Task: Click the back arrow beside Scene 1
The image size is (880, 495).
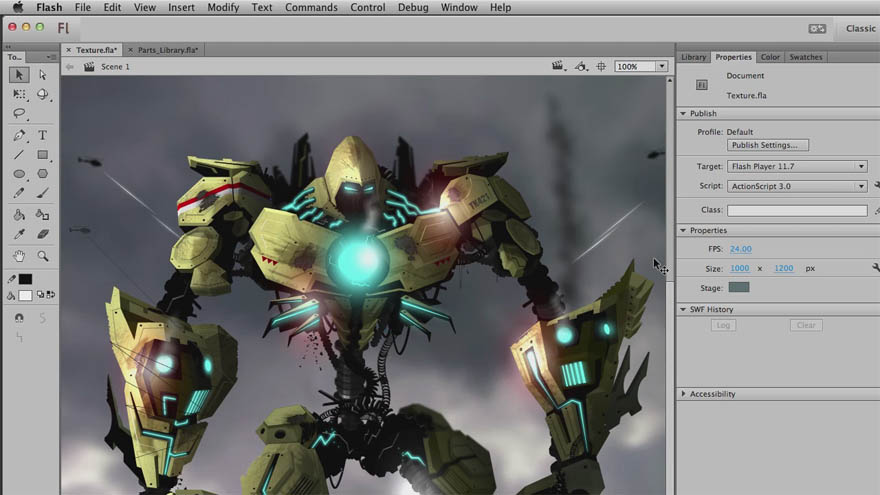Action: (x=70, y=67)
